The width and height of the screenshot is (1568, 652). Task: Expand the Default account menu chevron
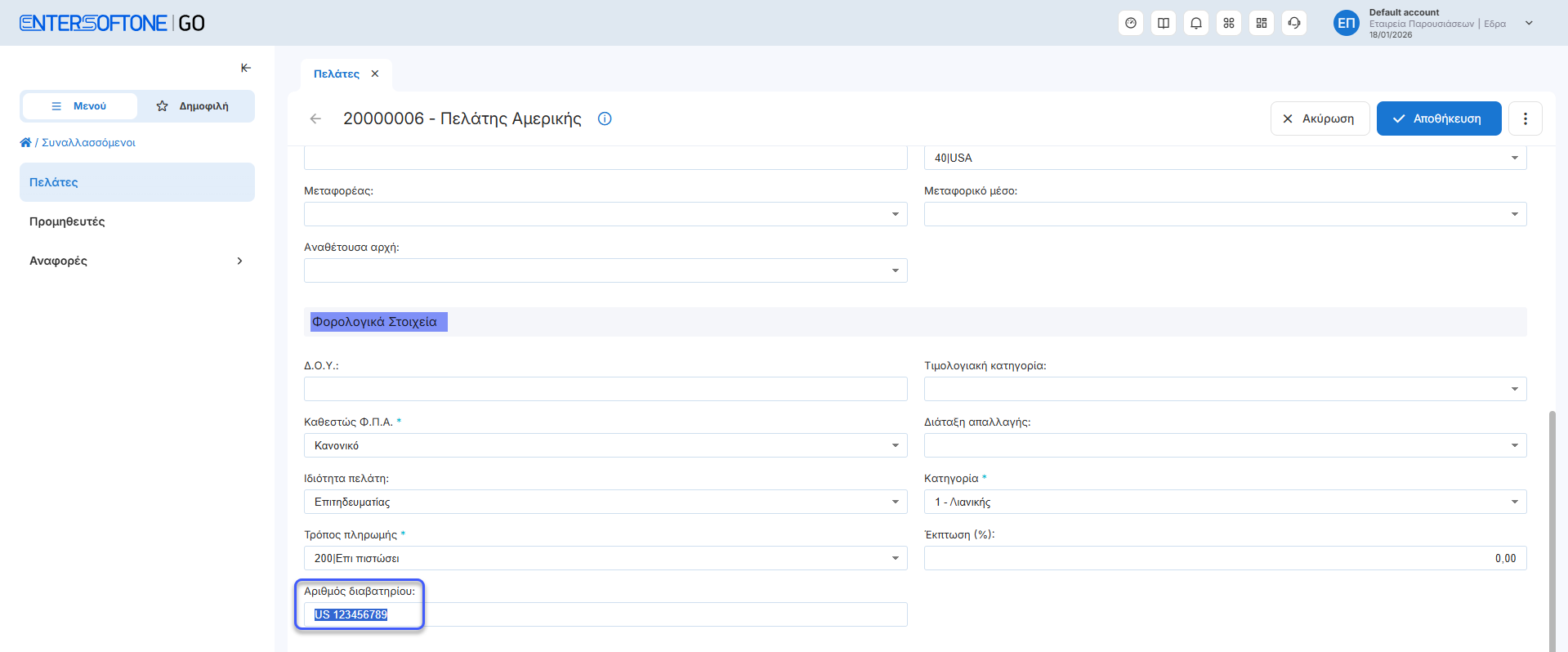[x=1529, y=23]
